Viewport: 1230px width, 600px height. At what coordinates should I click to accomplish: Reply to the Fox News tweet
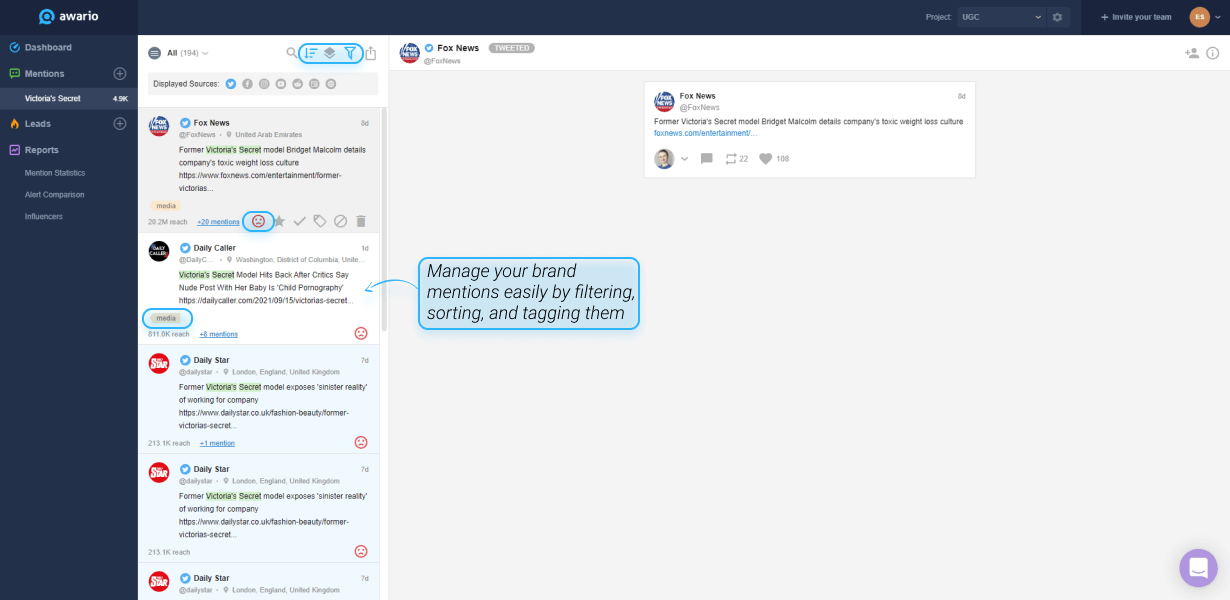click(707, 159)
